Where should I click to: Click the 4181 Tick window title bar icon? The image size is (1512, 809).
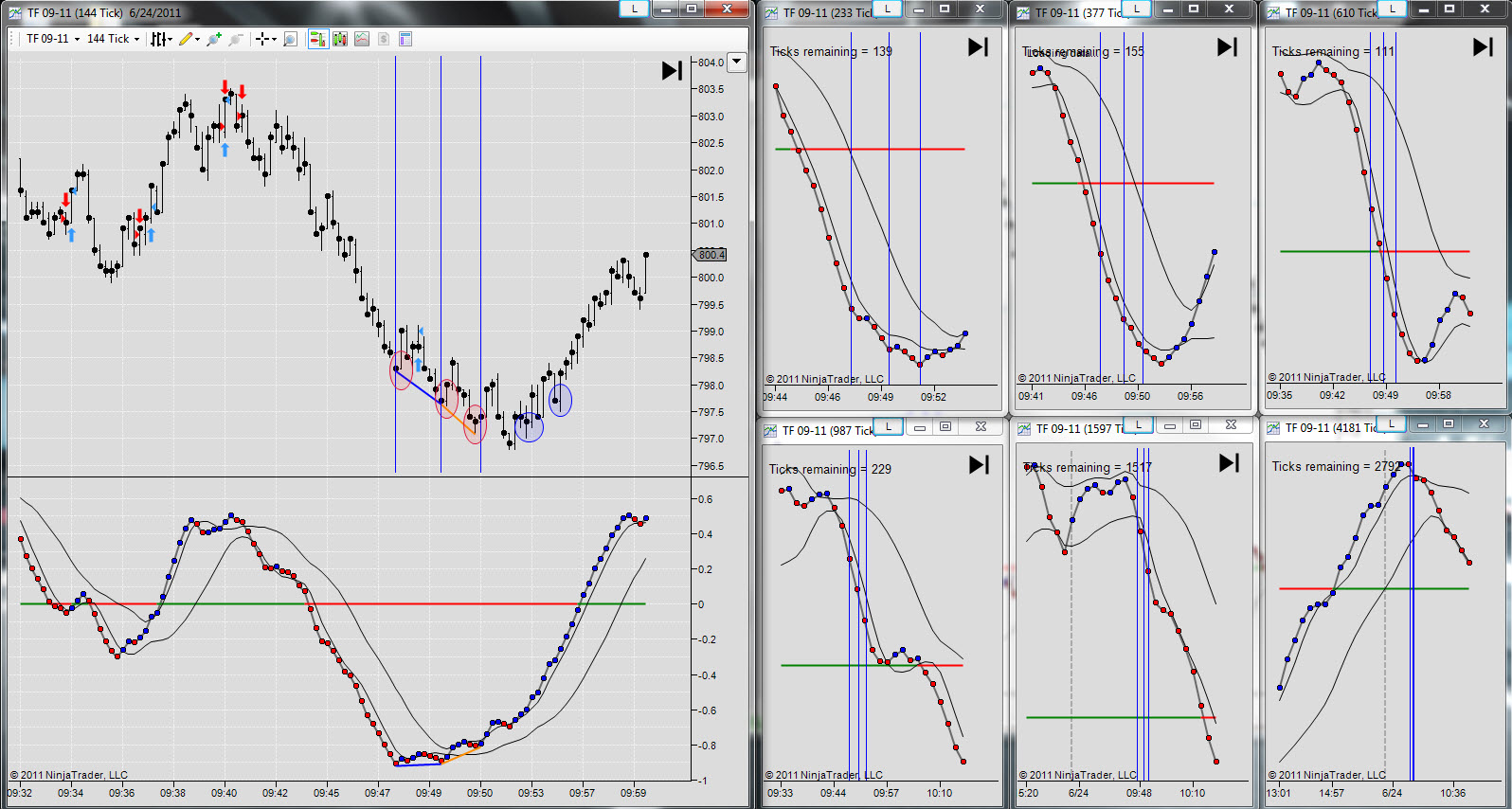(x=1273, y=428)
